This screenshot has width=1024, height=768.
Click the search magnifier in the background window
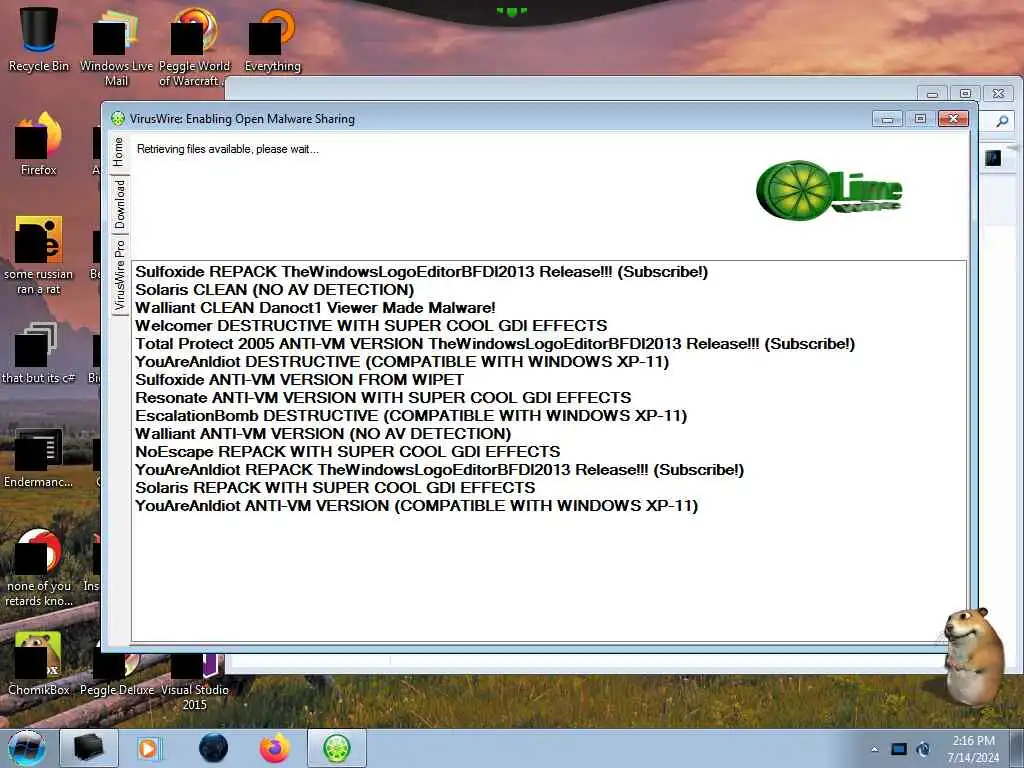pos(1002,121)
